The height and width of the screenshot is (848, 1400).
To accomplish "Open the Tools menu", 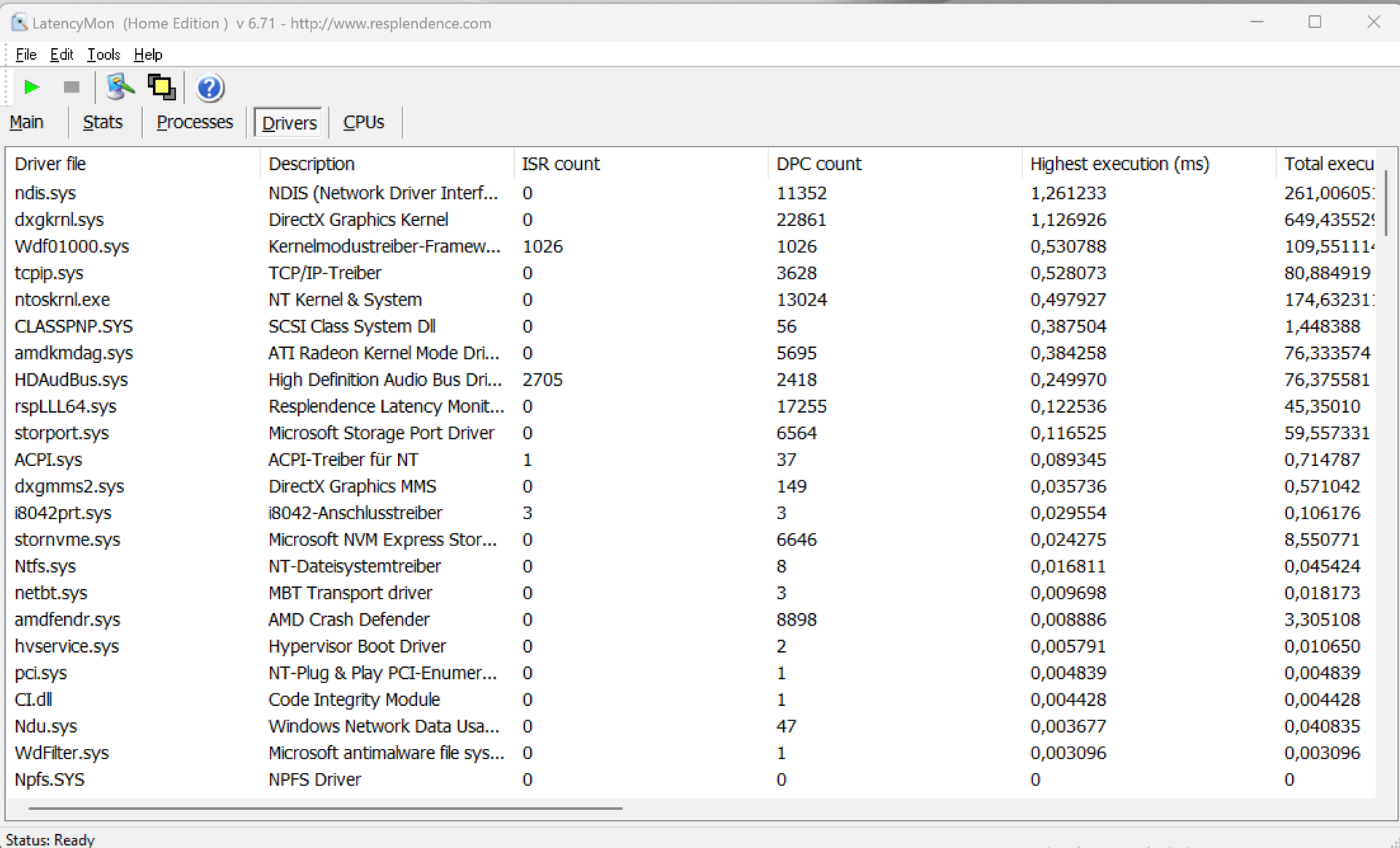I will pos(104,55).
